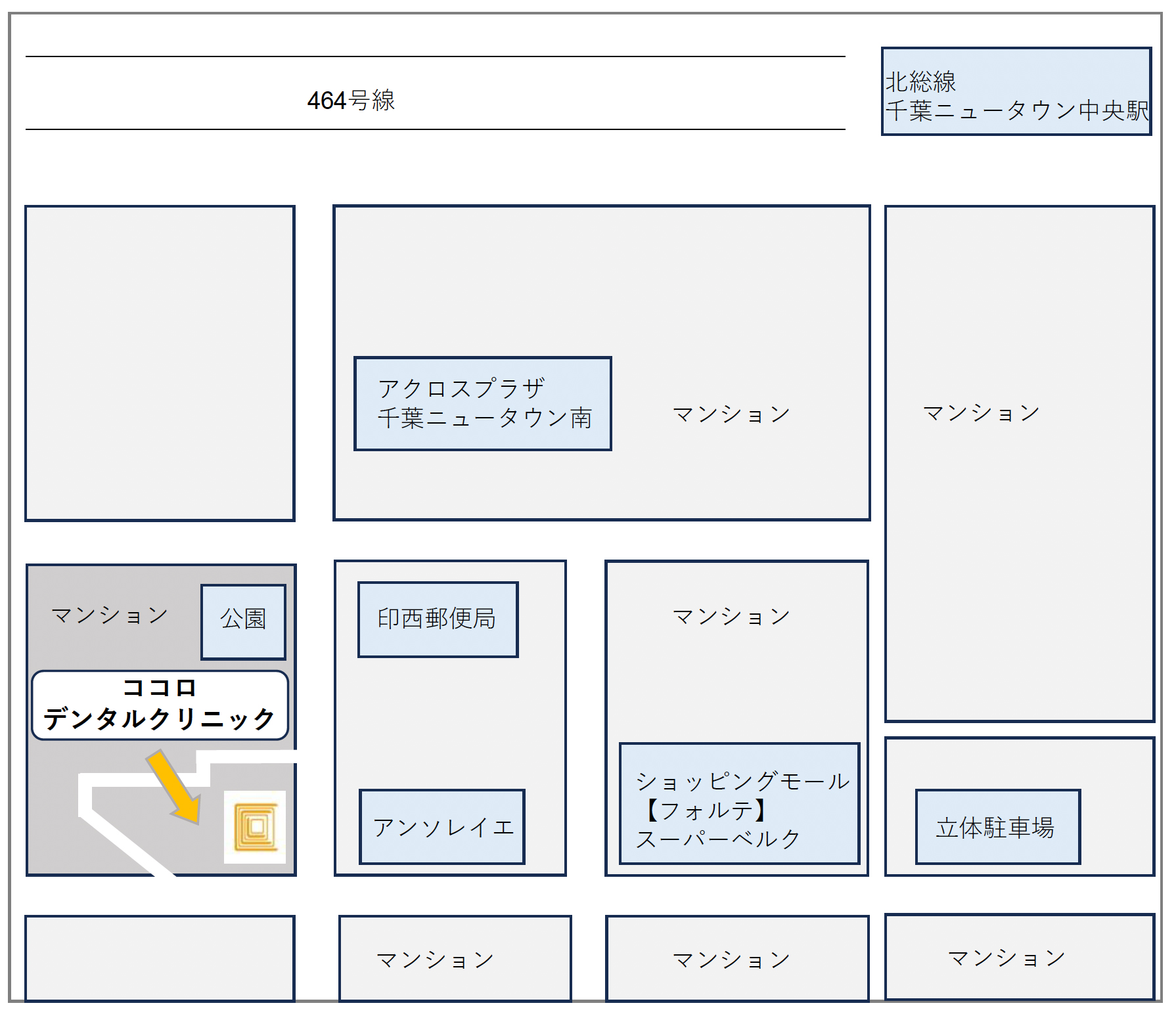Click the 北総線 千葉ニュータウン中央駅 station box
The image size is (1176, 1018).
(x=1016, y=91)
